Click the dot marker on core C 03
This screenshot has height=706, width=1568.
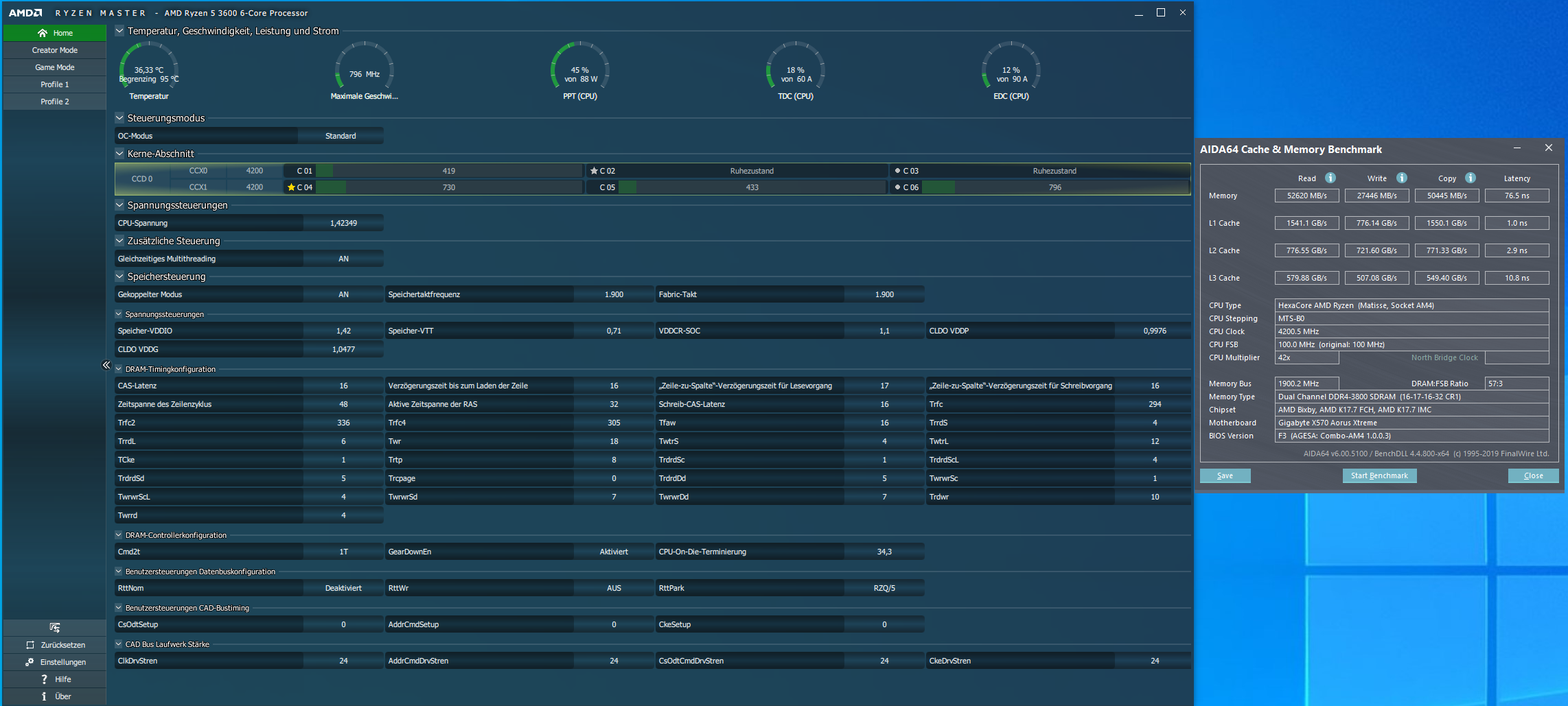(897, 171)
